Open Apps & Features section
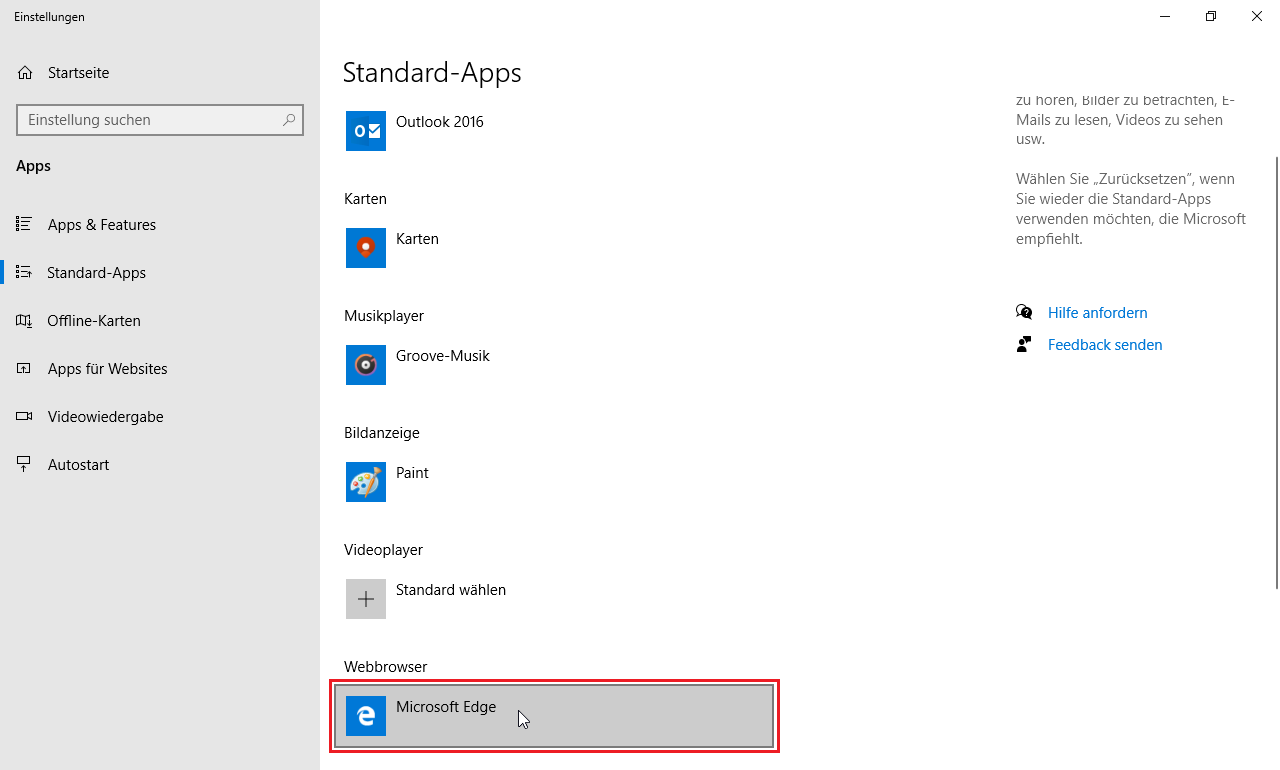This screenshot has width=1280, height=770. [x=101, y=225]
